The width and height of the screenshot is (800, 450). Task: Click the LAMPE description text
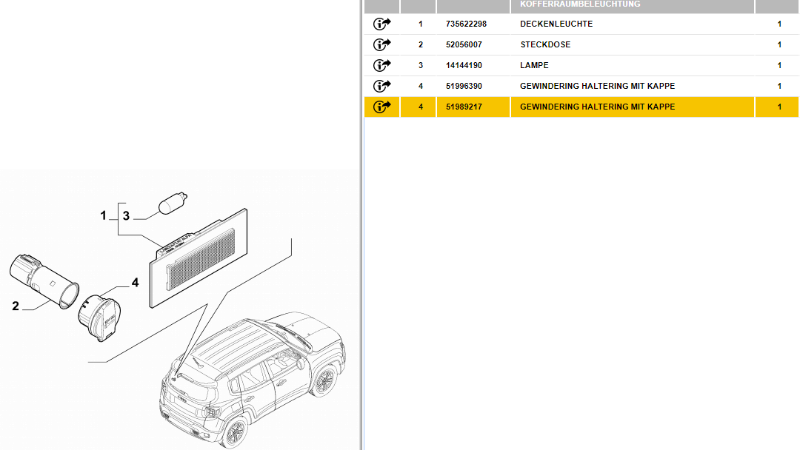[x=535, y=65]
